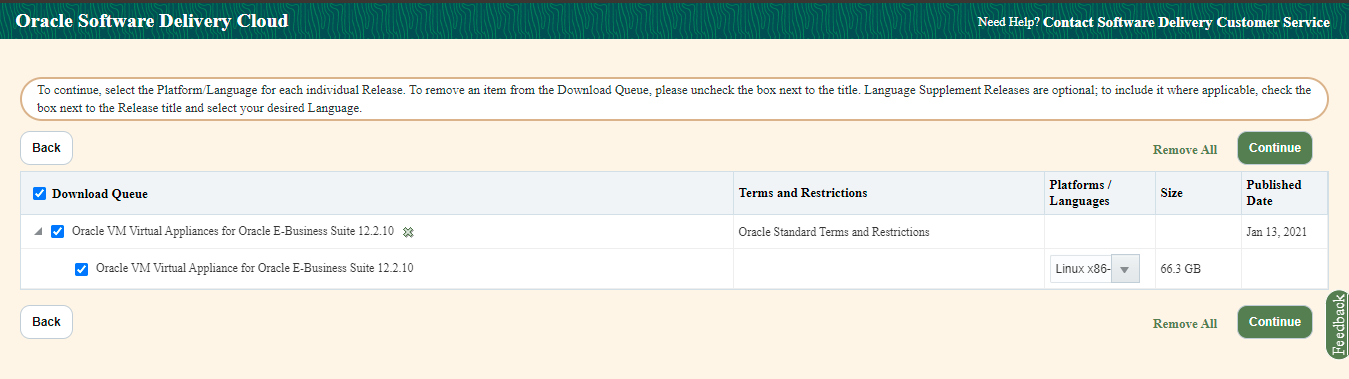Collapse the Oracle VM Virtual Appliances tree row
The image size is (1349, 379).
[38, 232]
